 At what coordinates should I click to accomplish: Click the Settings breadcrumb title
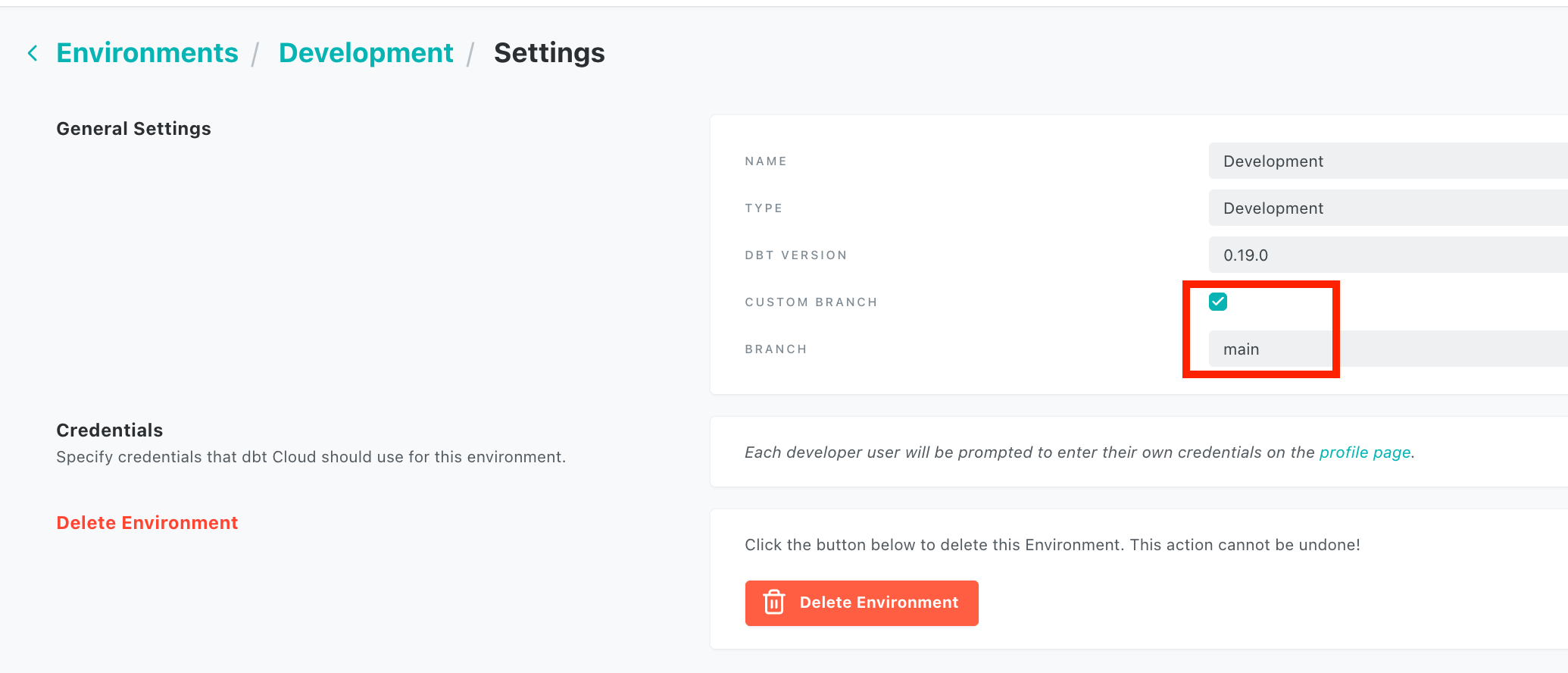tap(549, 53)
